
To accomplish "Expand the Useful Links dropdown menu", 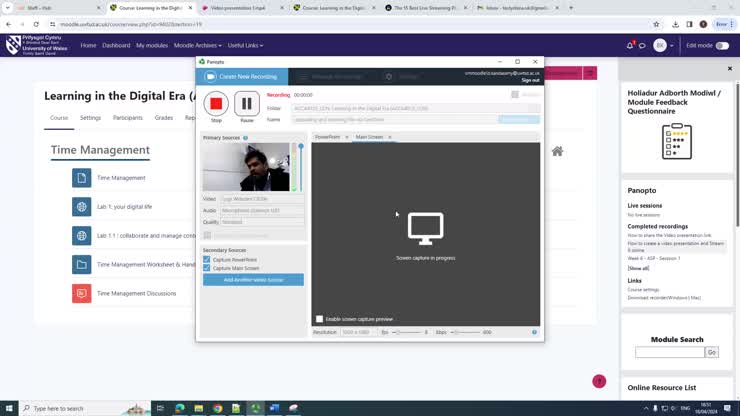I will (246, 45).
